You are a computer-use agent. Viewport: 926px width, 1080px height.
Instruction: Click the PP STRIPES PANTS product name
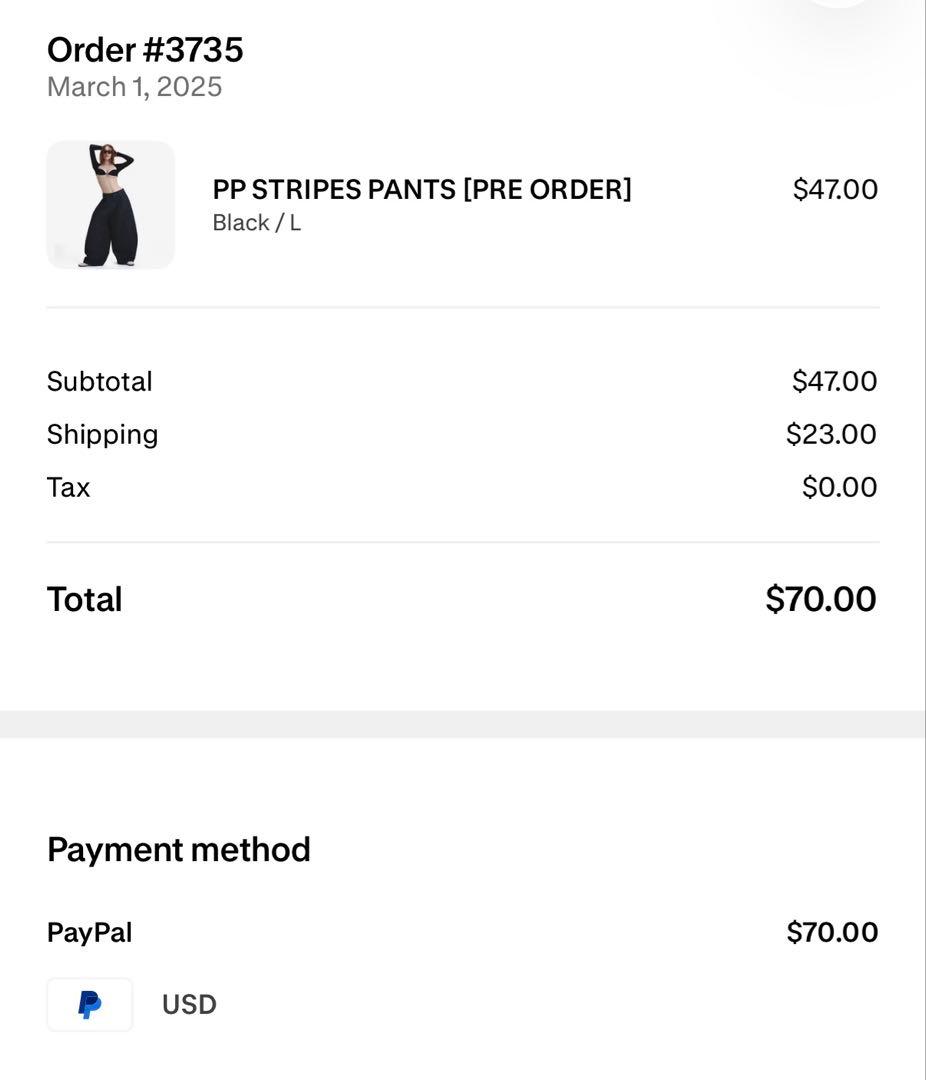point(422,189)
